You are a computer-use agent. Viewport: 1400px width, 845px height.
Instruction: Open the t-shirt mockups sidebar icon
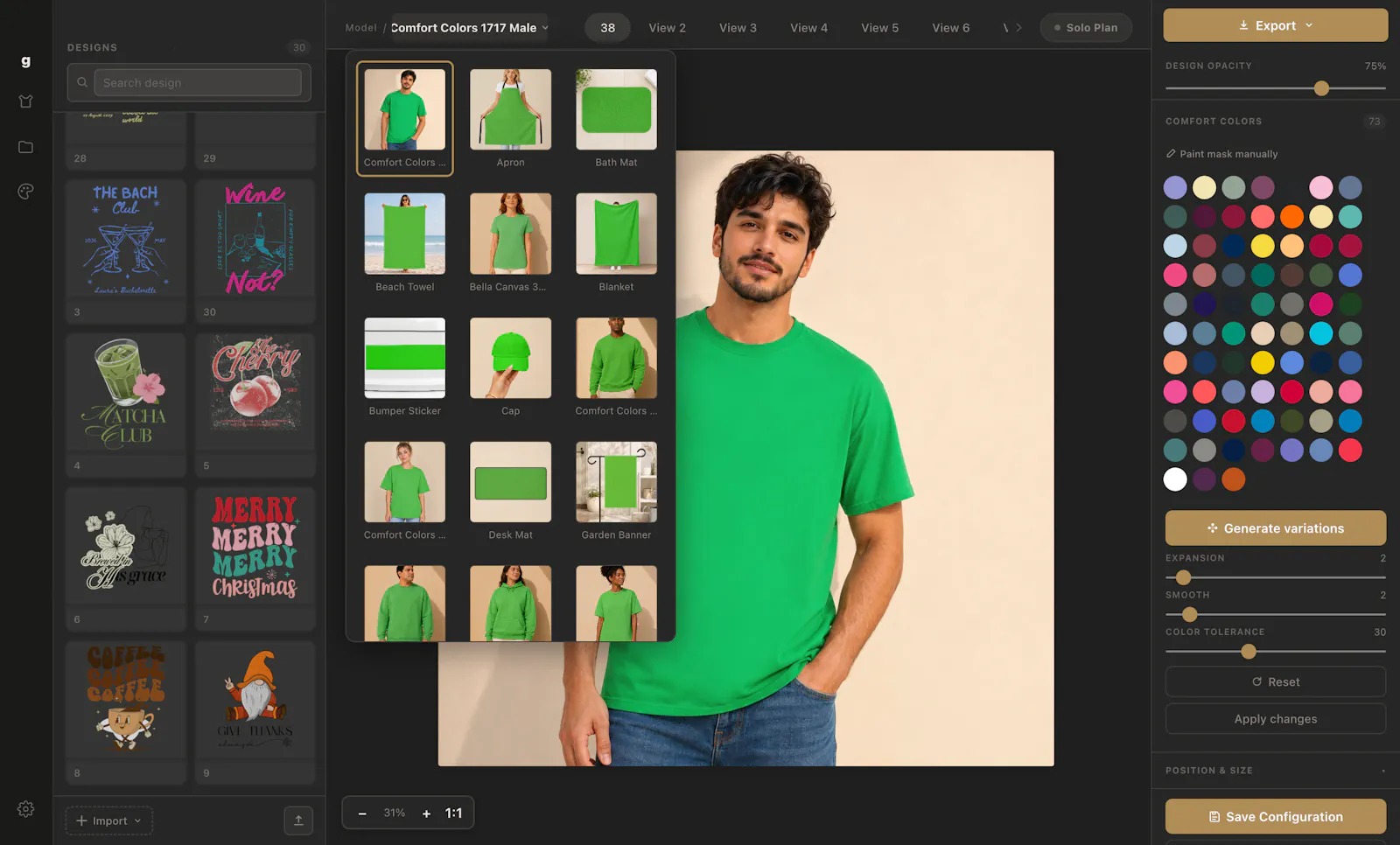click(25, 101)
